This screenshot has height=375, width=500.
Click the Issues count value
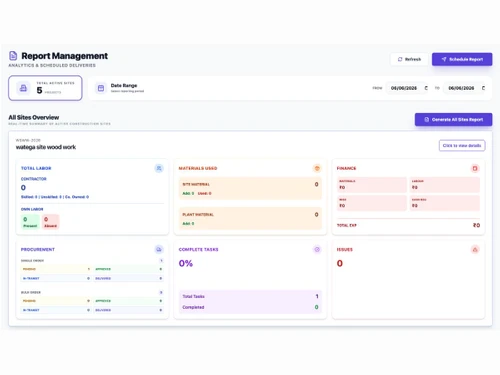point(340,263)
